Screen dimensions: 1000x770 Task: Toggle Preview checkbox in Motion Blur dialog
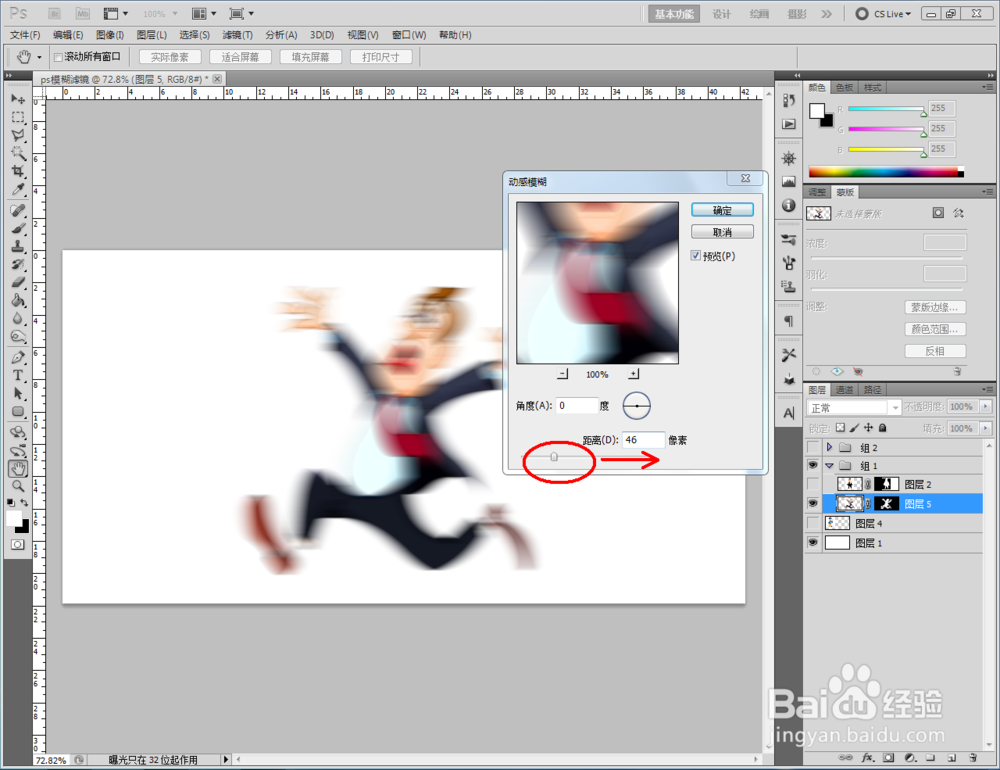click(696, 256)
